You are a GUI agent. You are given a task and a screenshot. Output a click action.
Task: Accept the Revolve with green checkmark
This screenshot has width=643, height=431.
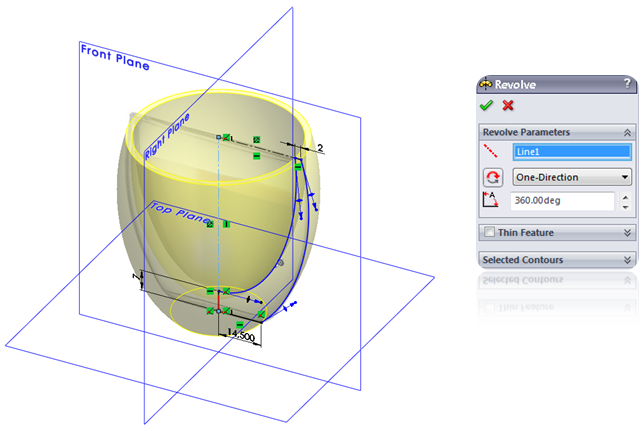click(486, 105)
